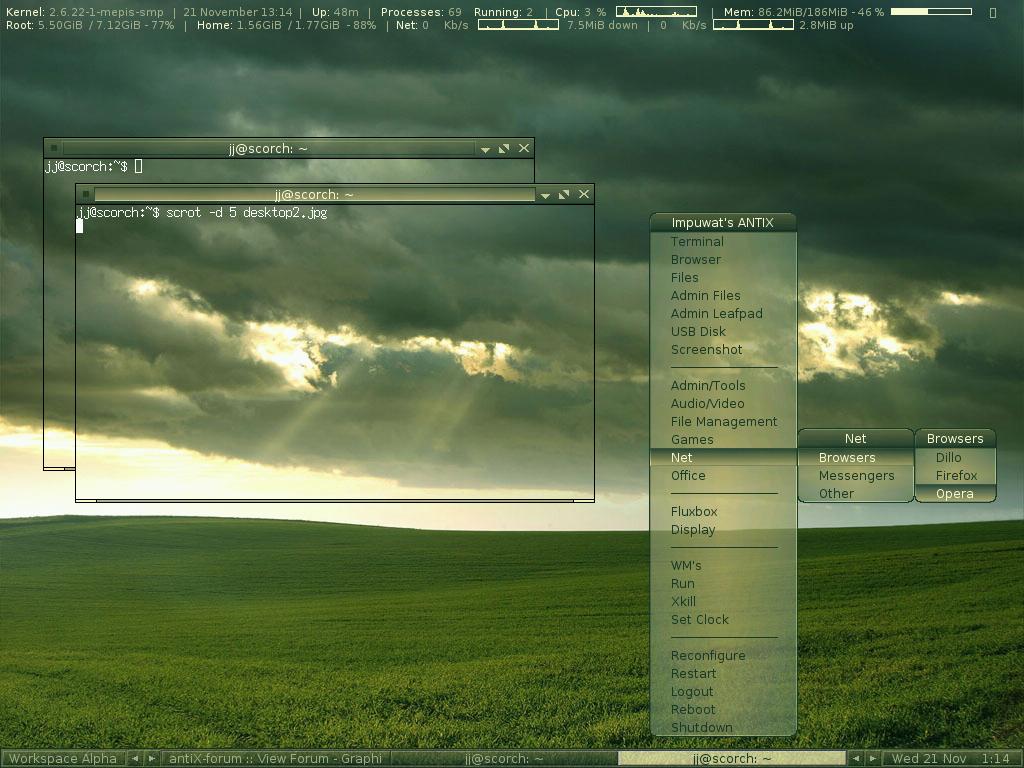Screen dimensions: 1024x768
Task: Click next window arrow near the clock
Action: 872,759
